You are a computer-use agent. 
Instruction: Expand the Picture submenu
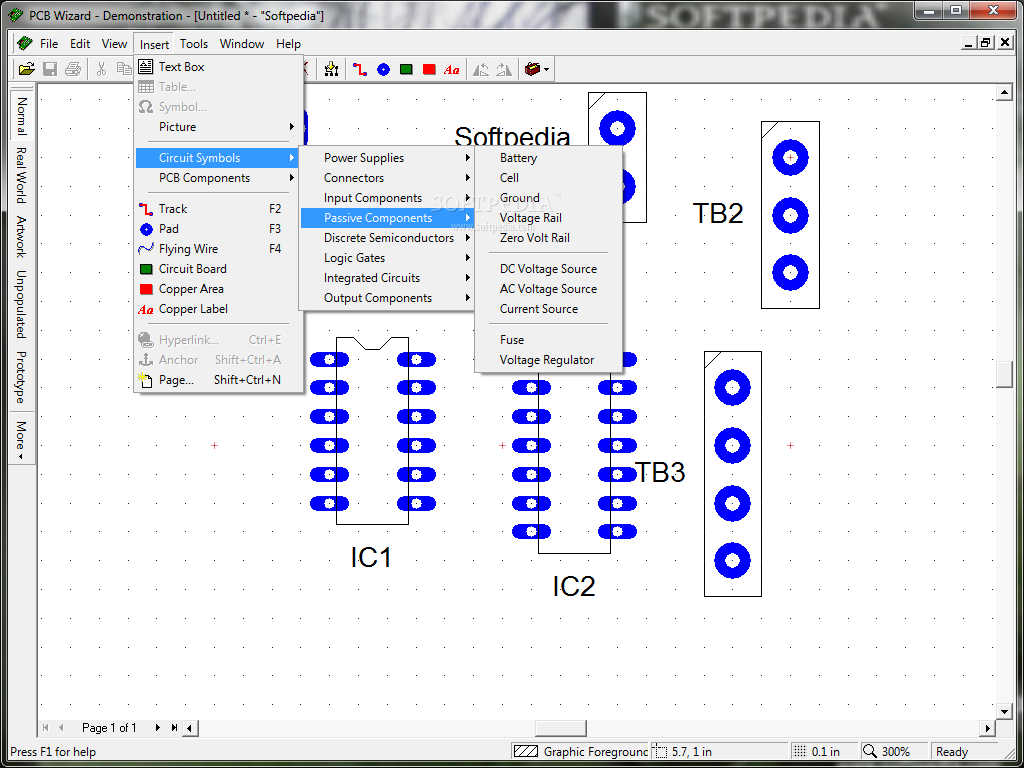pyautogui.click(x=219, y=127)
